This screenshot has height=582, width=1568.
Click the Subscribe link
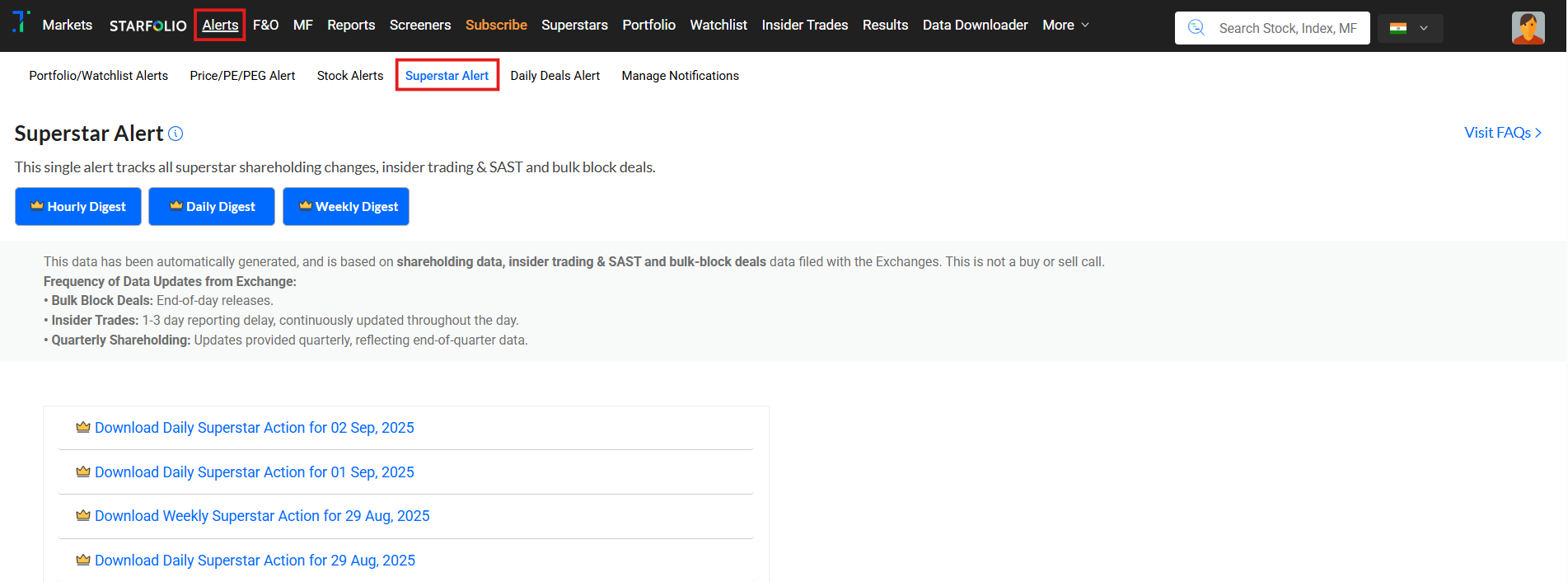tap(496, 26)
